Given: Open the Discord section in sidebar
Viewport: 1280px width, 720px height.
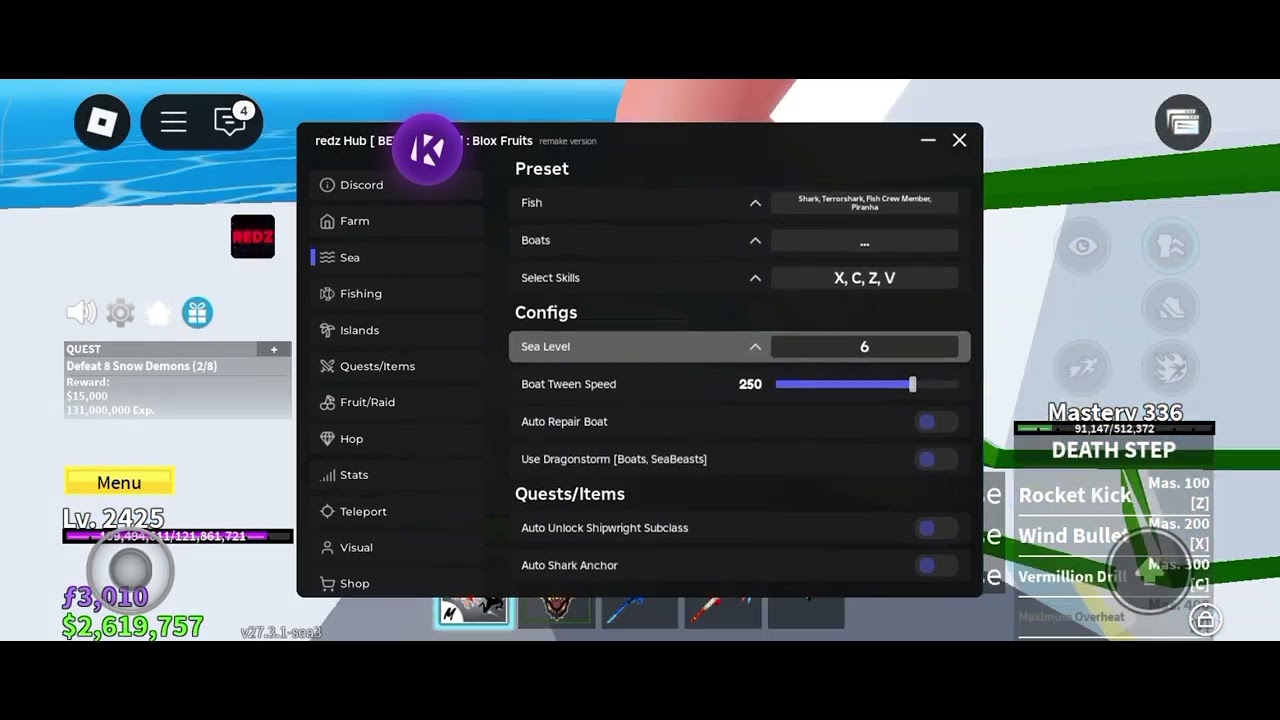Looking at the screenshot, I should (x=397, y=185).
